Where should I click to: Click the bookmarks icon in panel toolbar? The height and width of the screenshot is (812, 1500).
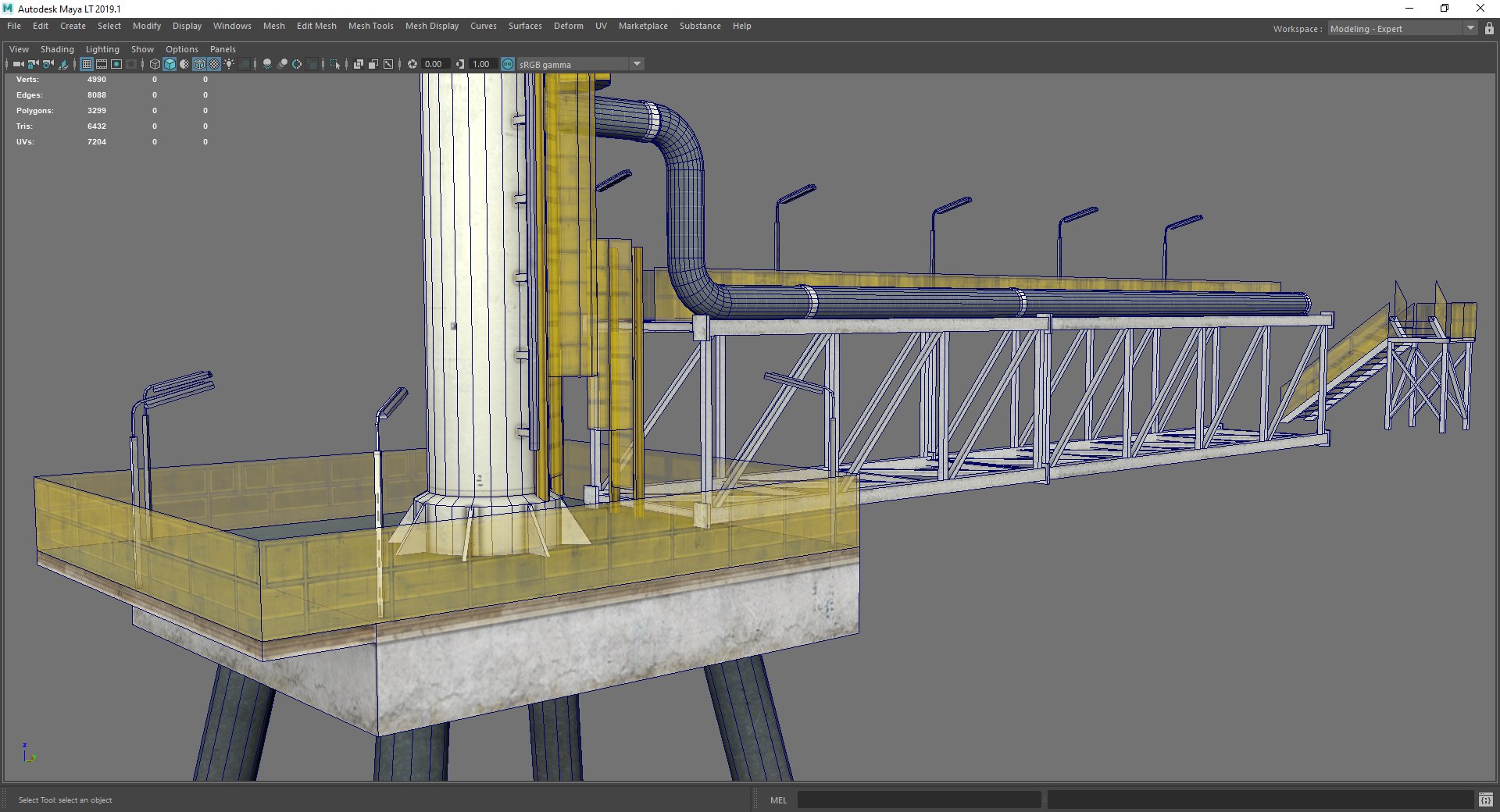click(x=63, y=64)
